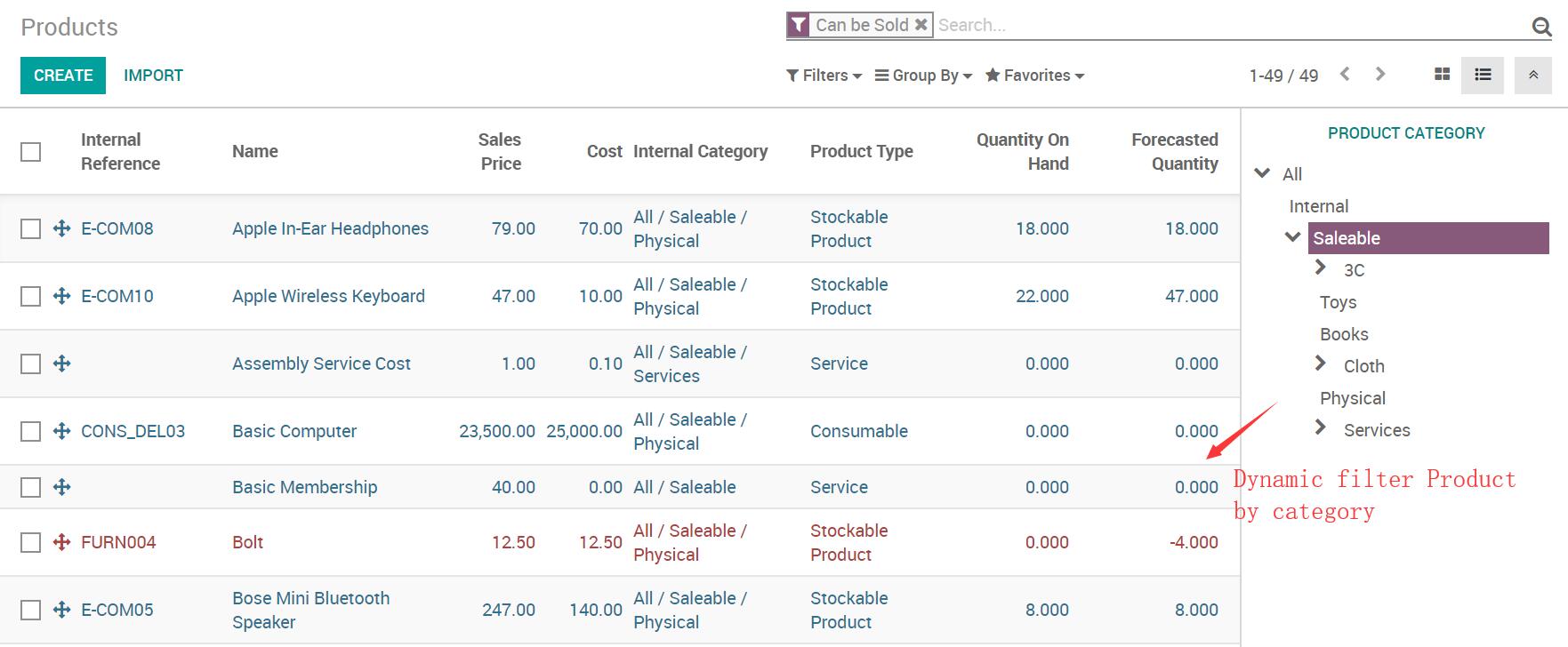Expand the 3C category node
This screenshot has height=647, width=1568.
[x=1321, y=268]
